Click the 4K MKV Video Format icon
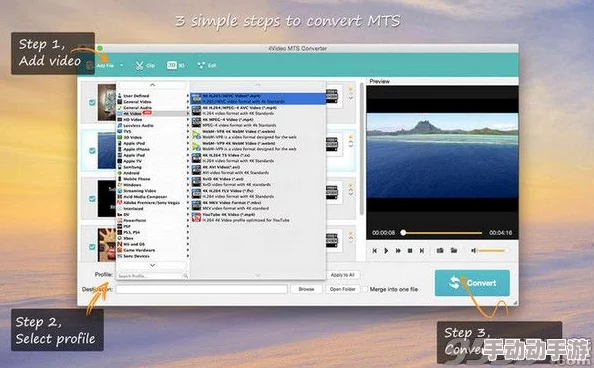Image resolution: width=594 pixels, height=368 pixels. click(x=196, y=205)
